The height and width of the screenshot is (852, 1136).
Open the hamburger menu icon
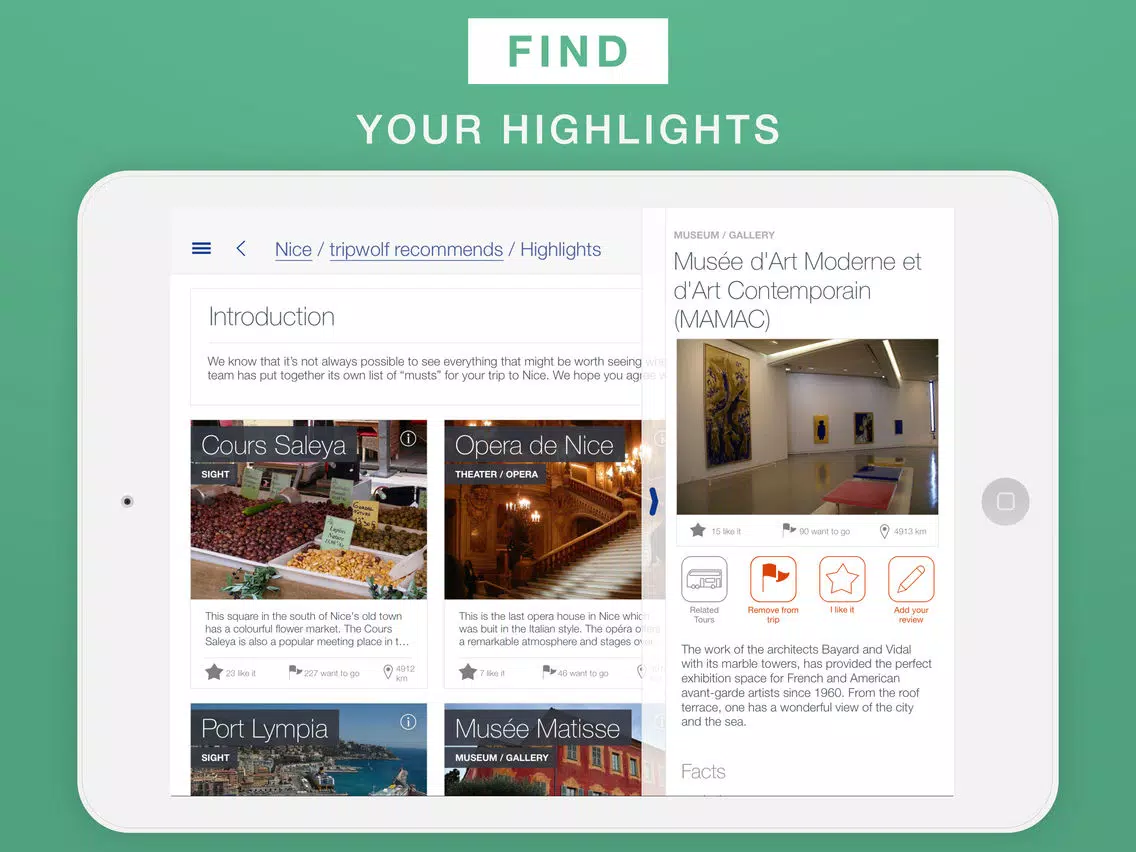click(x=201, y=248)
